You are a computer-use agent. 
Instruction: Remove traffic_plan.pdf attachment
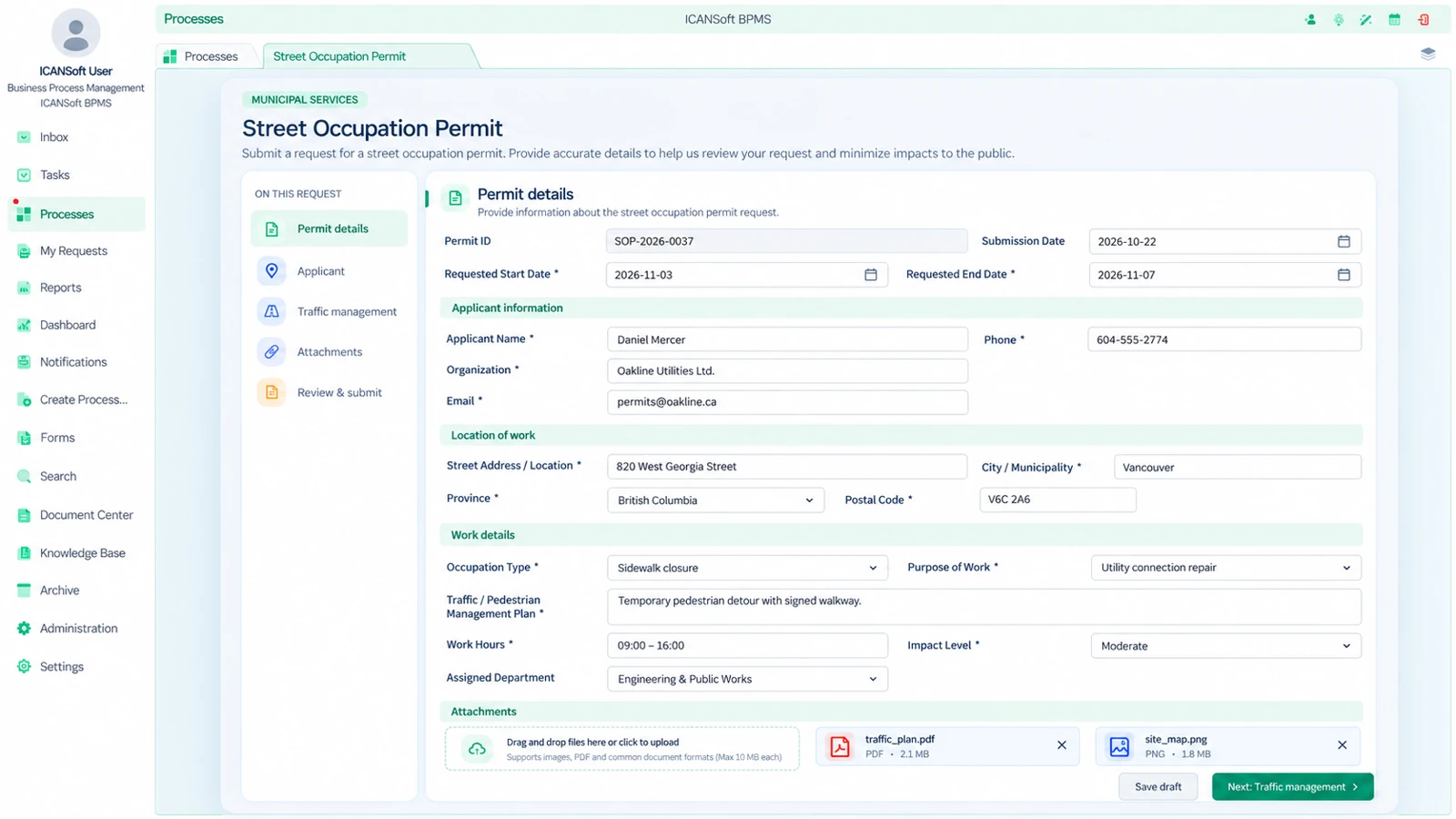coord(1061,745)
